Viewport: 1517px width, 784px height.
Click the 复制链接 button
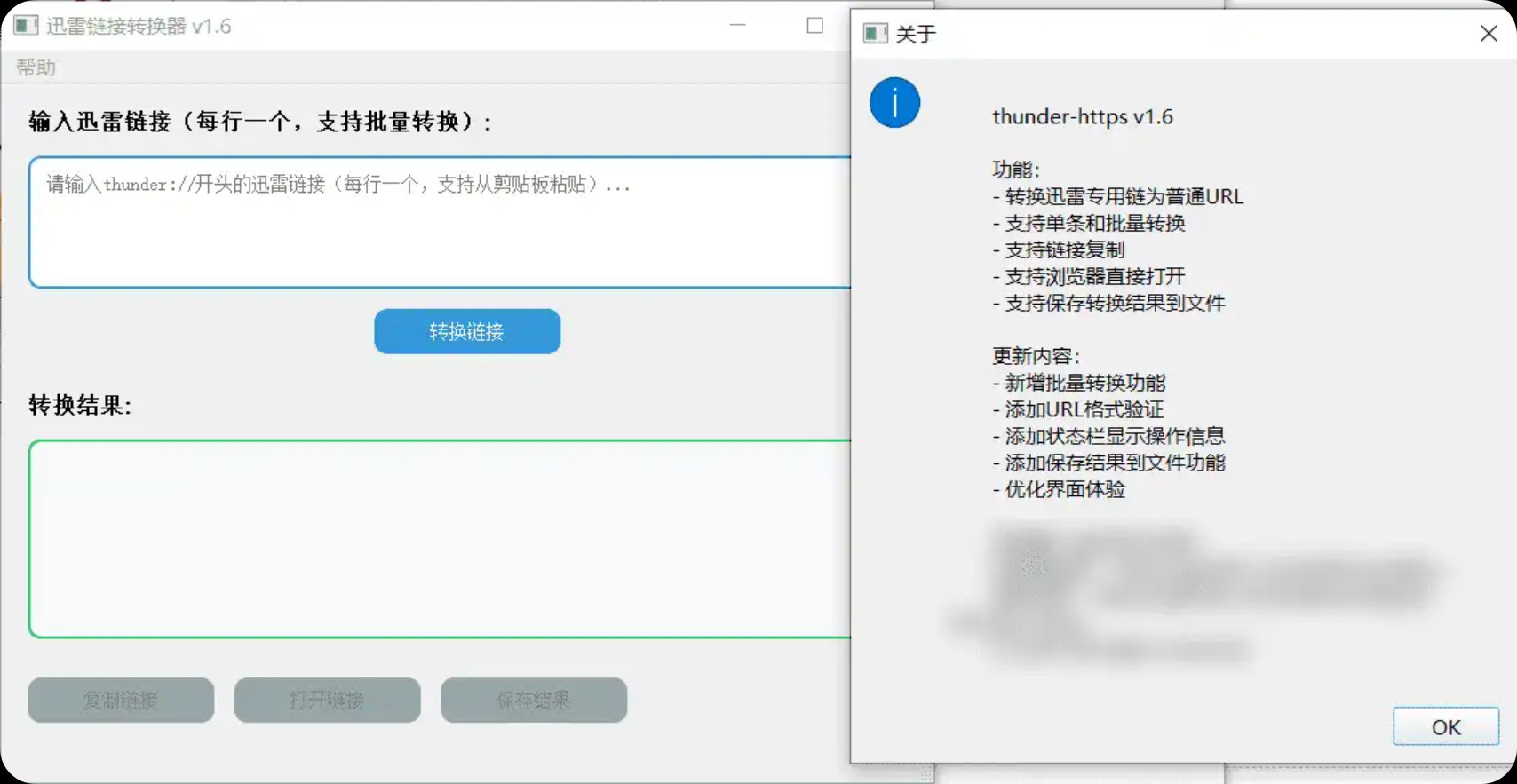tap(121, 700)
